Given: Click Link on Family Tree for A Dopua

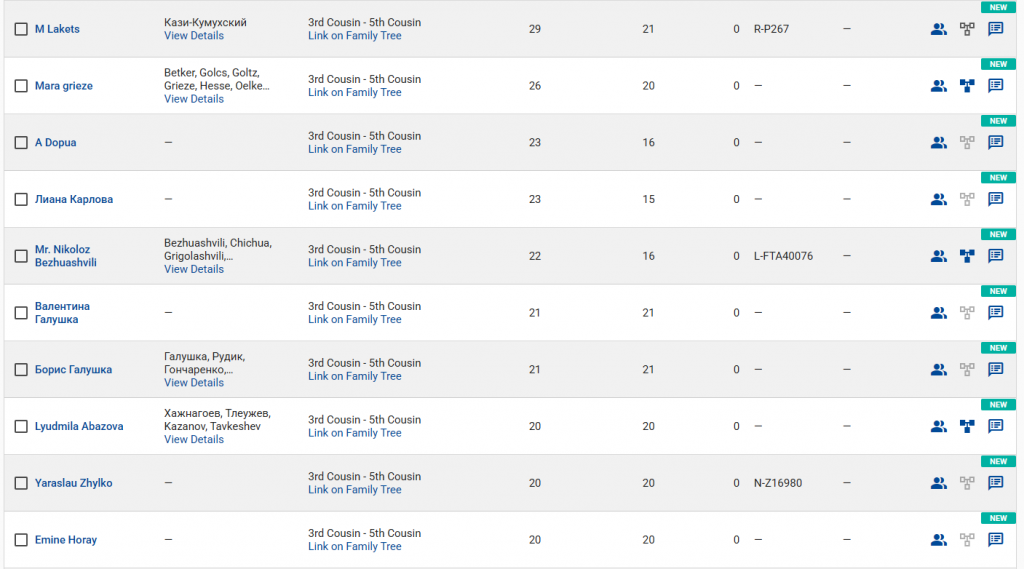Looking at the screenshot, I should pyautogui.click(x=354, y=149).
